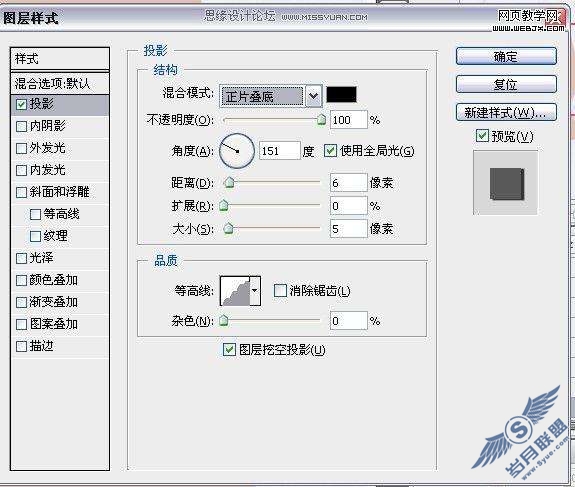Screen dimensions: 575x487
Task: Enable the 图案叠加 pattern overlay checkbox
Action: pos(21,324)
